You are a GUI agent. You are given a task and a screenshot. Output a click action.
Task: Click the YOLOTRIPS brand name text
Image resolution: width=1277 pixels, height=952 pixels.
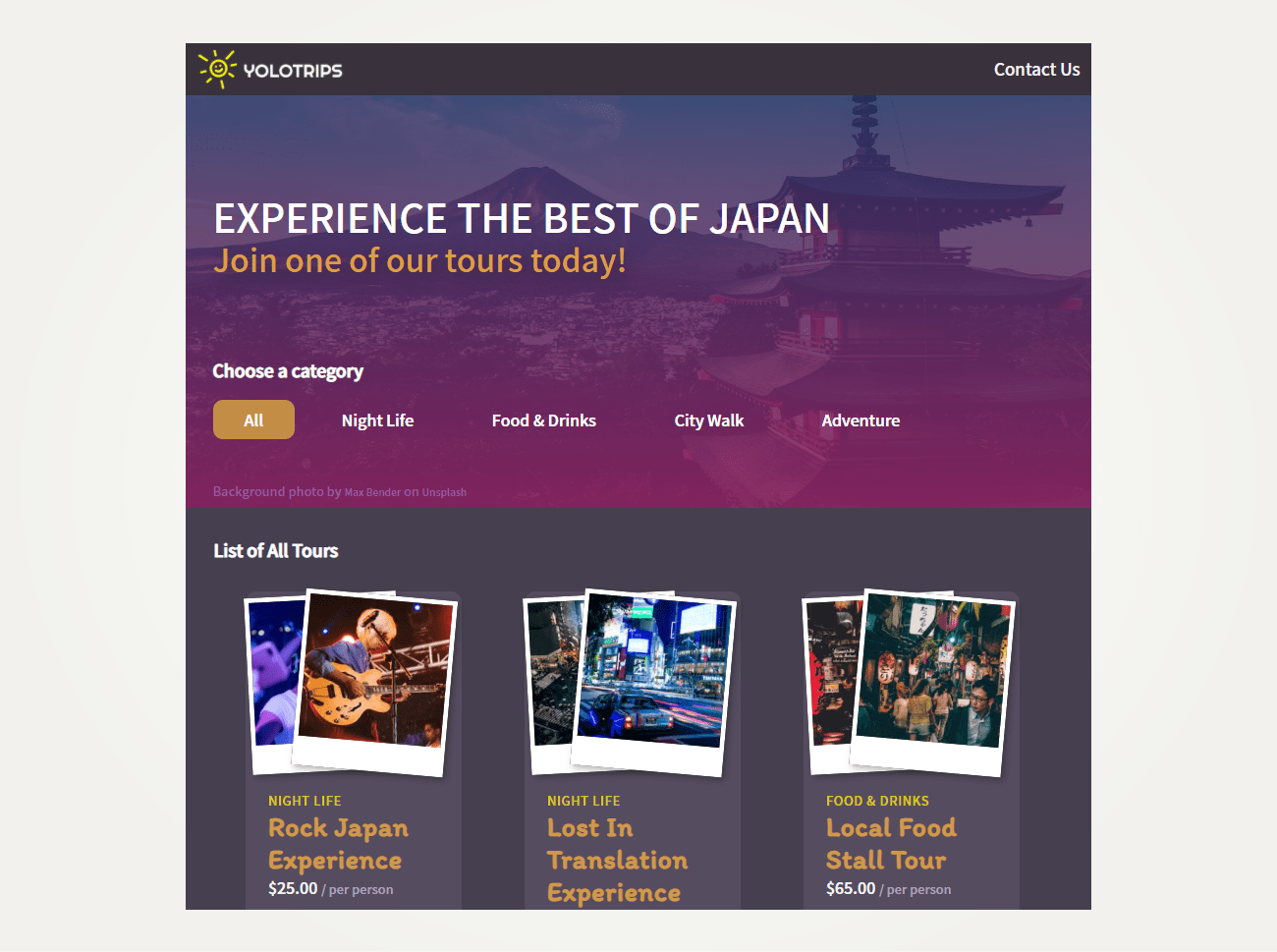[x=293, y=71]
